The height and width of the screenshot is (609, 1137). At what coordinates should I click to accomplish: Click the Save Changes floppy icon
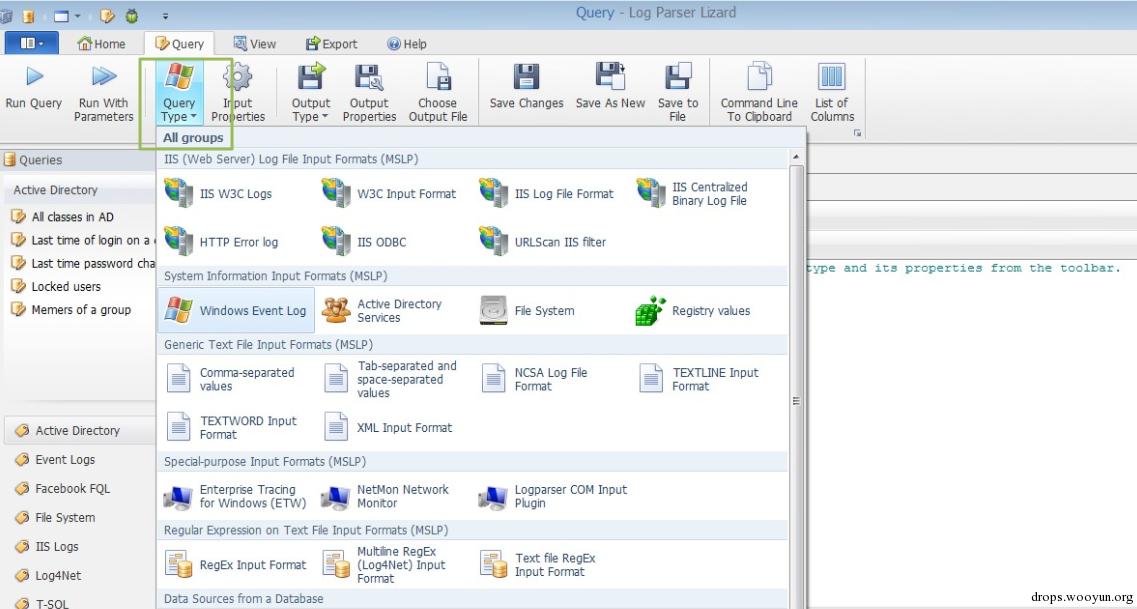[x=526, y=78]
